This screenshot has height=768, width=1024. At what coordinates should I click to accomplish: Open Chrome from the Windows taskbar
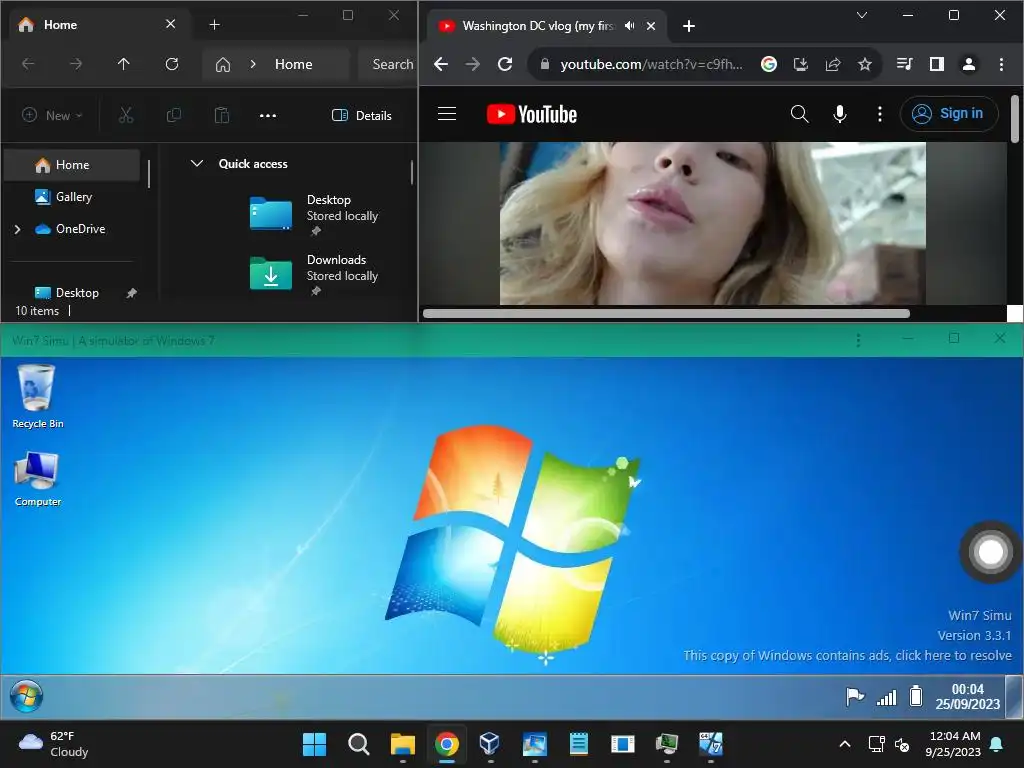tap(447, 744)
